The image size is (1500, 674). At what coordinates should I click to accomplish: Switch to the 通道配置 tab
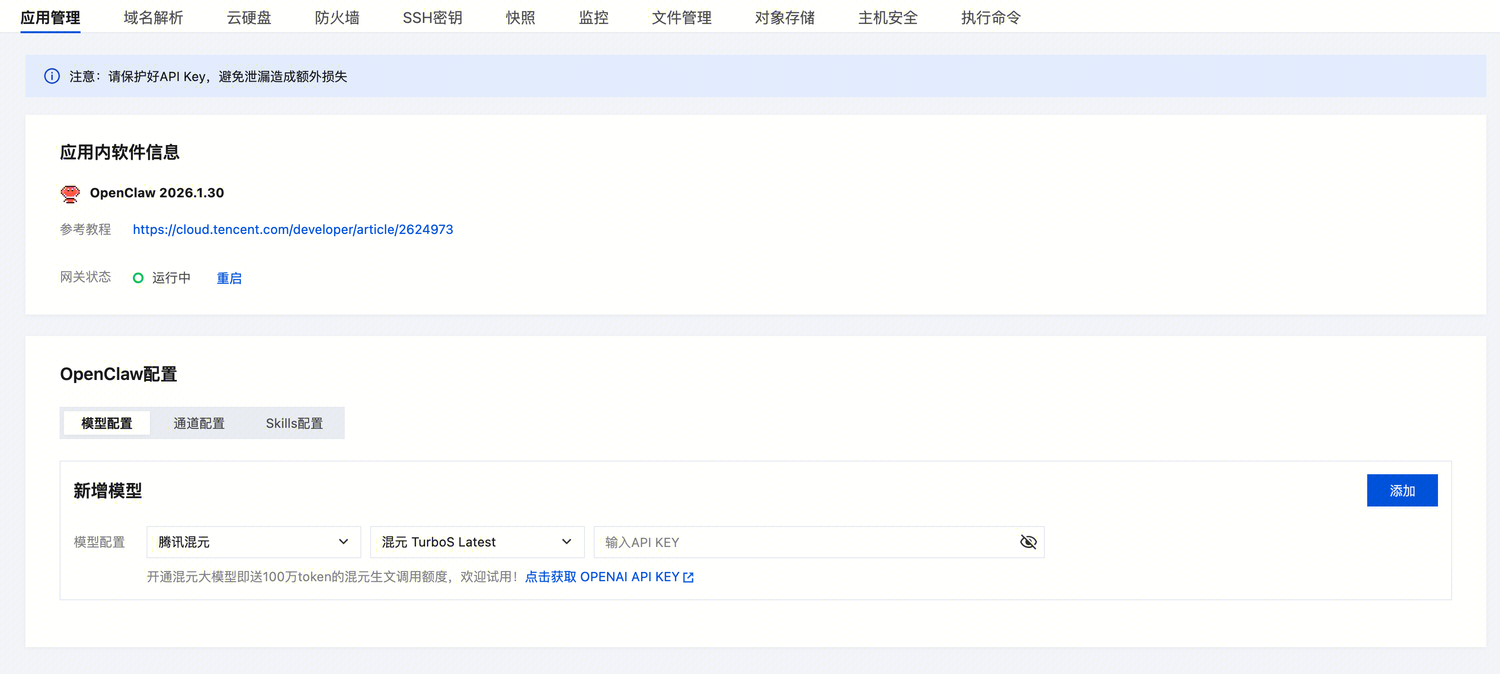pos(199,423)
